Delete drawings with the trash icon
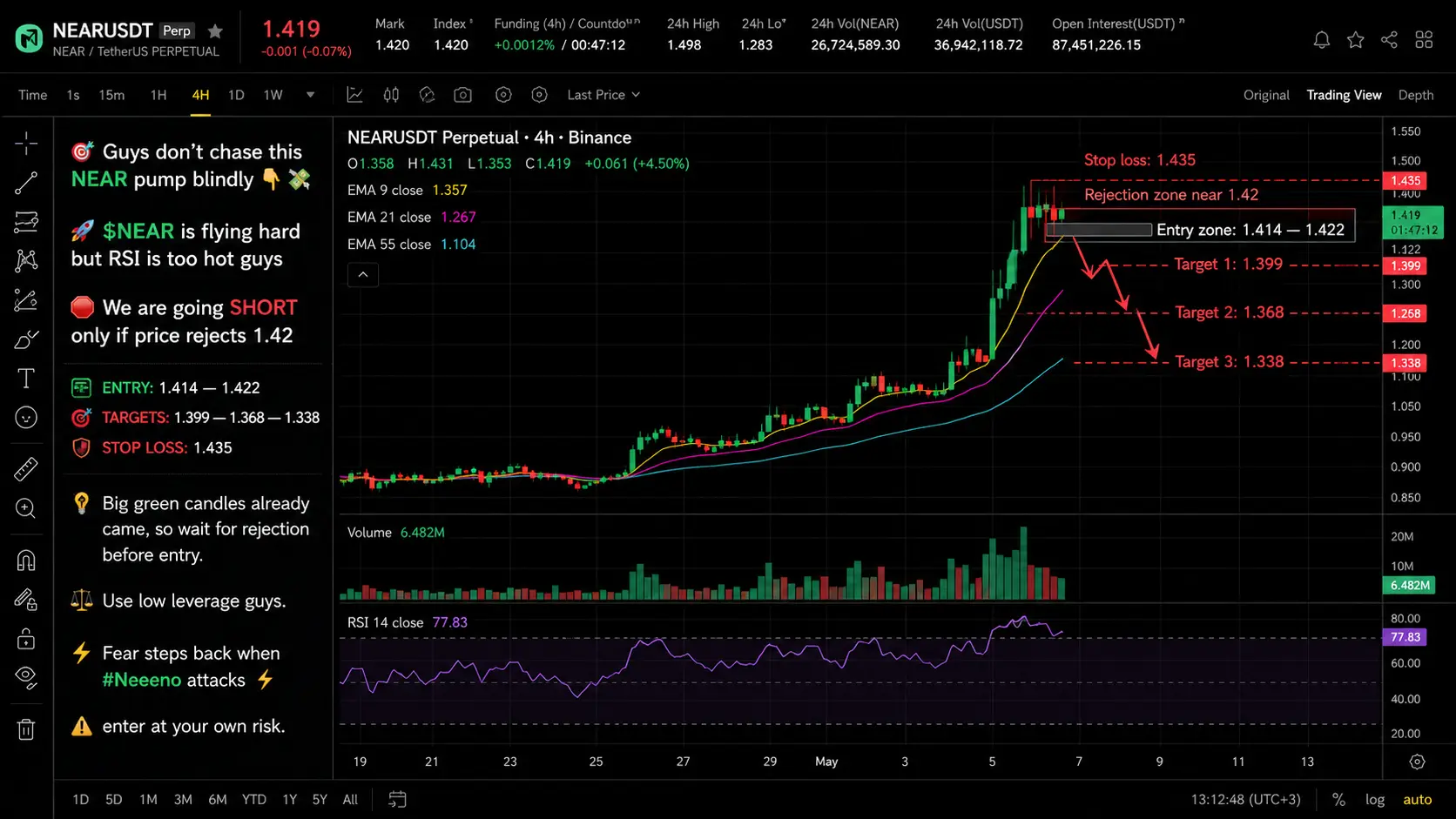Image resolution: width=1456 pixels, height=819 pixels. pos(26,728)
